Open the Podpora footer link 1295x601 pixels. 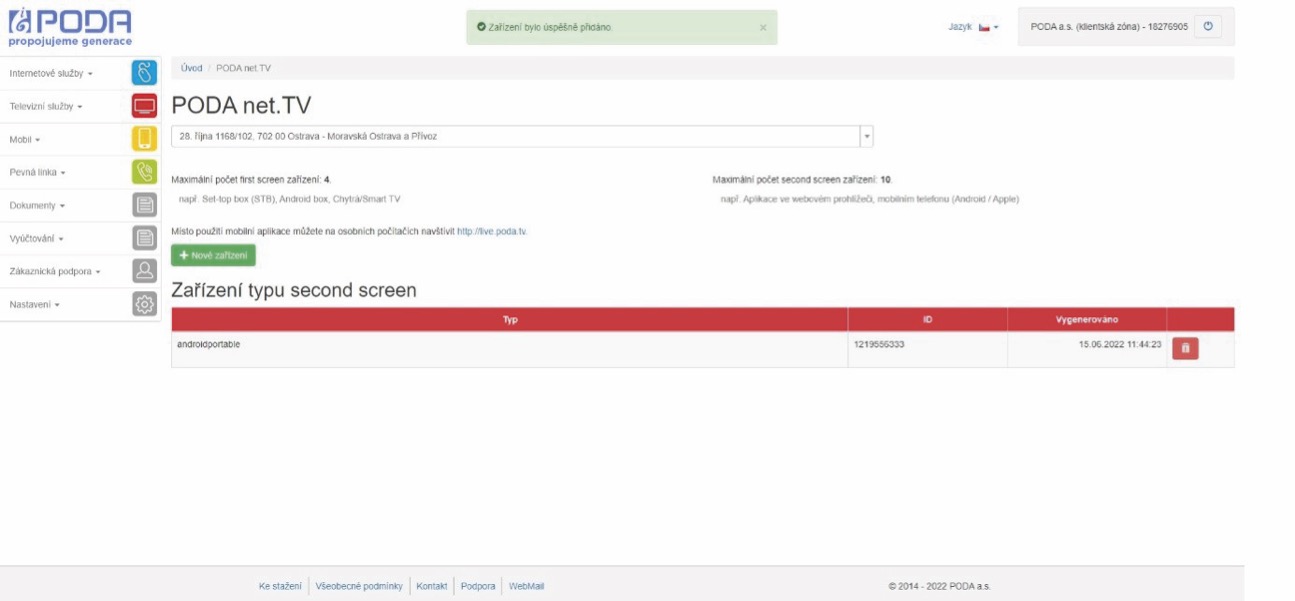[478, 586]
